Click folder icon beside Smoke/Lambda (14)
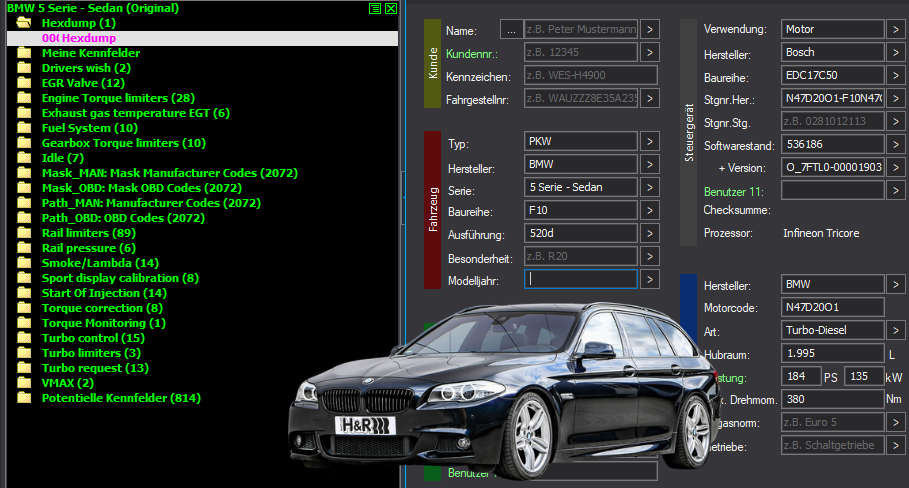909x488 pixels. coord(24,263)
